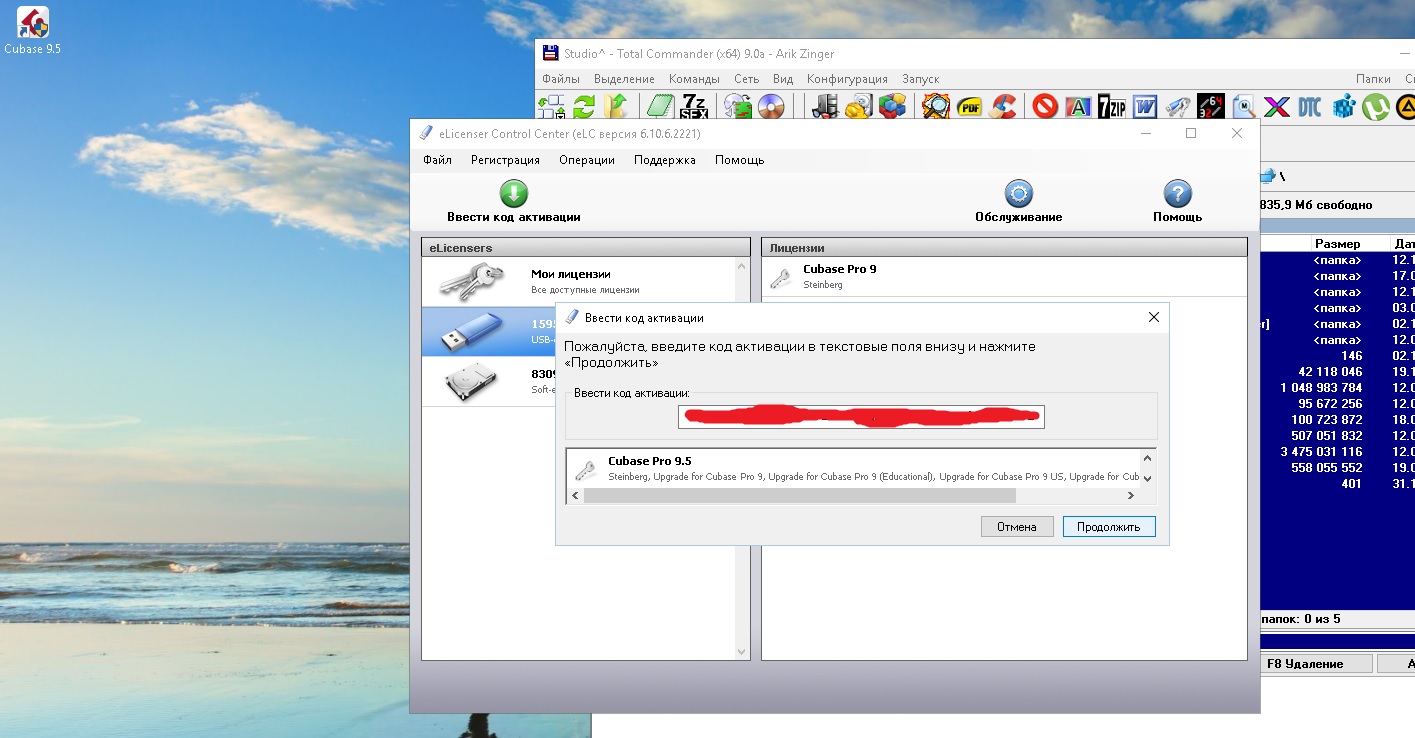Image resolution: width=1415 pixels, height=738 pixels.
Task: Click the 558 055 552 size value
Action: coord(1326,468)
